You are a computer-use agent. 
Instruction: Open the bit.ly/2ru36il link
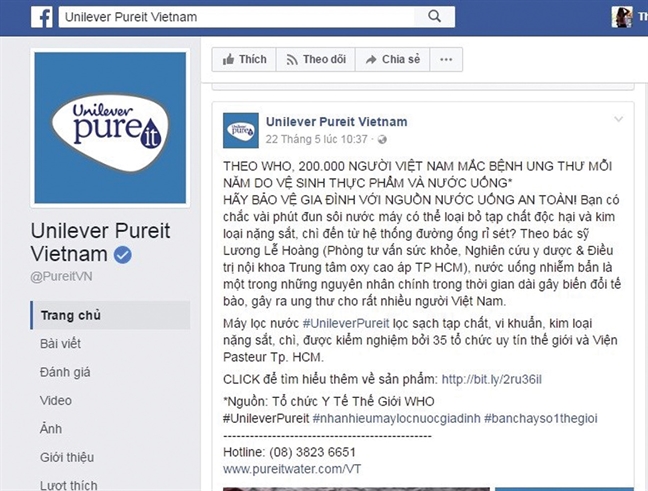pos(491,379)
